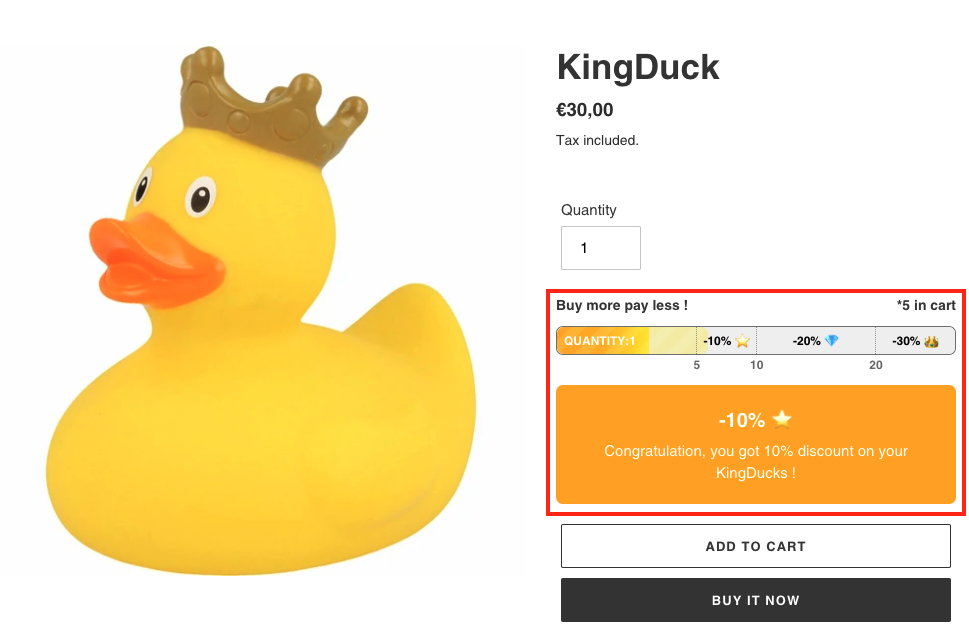Click the quantity input field
Screen dimensions: 969x638
coord(600,248)
